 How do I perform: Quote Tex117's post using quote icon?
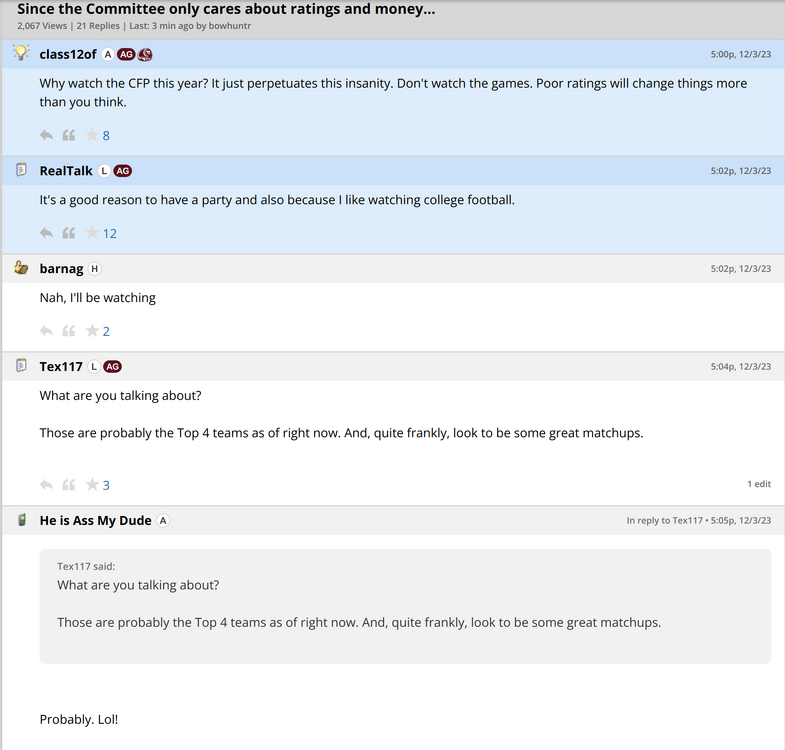click(x=69, y=485)
